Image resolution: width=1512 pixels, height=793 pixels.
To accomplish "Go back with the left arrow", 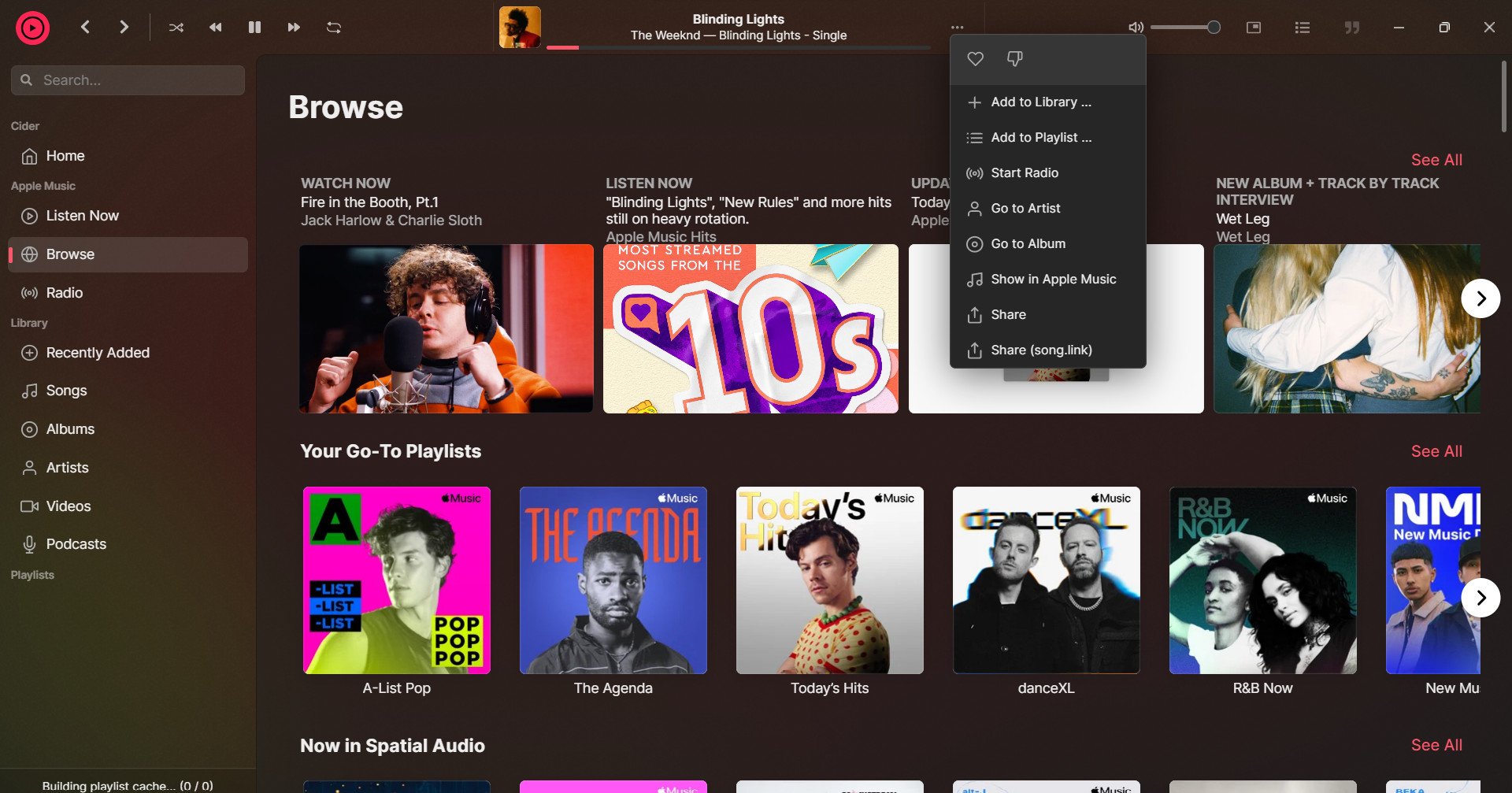I will pyautogui.click(x=85, y=27).
